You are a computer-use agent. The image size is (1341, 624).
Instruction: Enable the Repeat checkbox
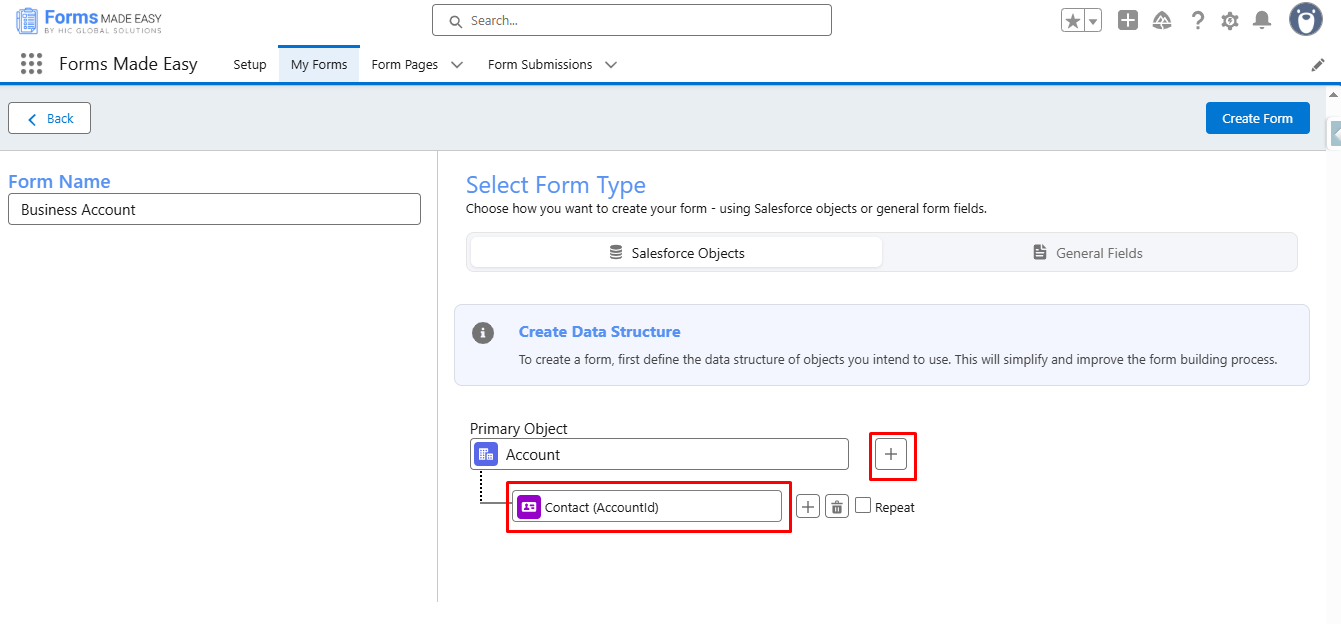[x=863, y=506]
